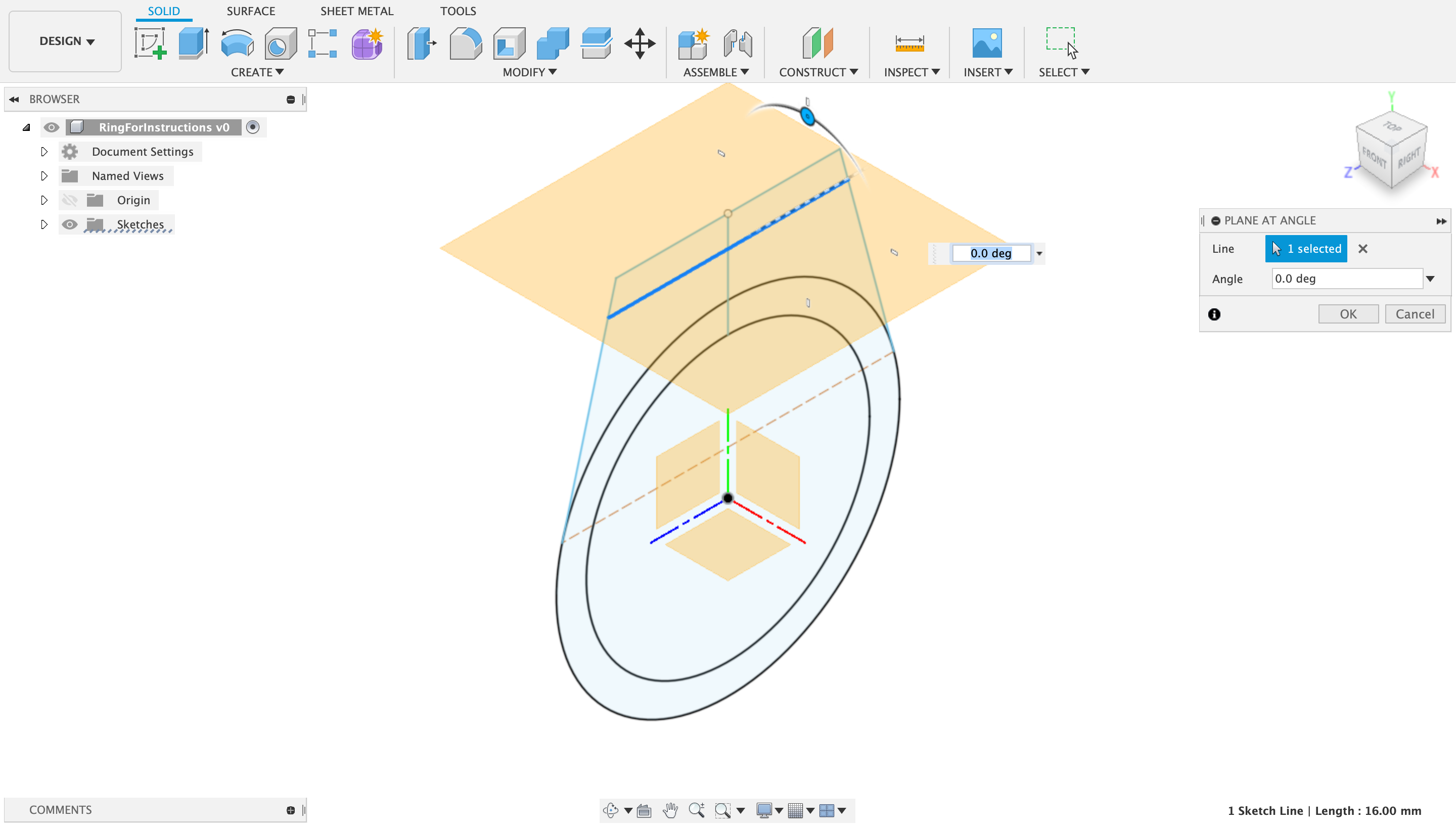Click the Pan hand icon

coord(670,810)
